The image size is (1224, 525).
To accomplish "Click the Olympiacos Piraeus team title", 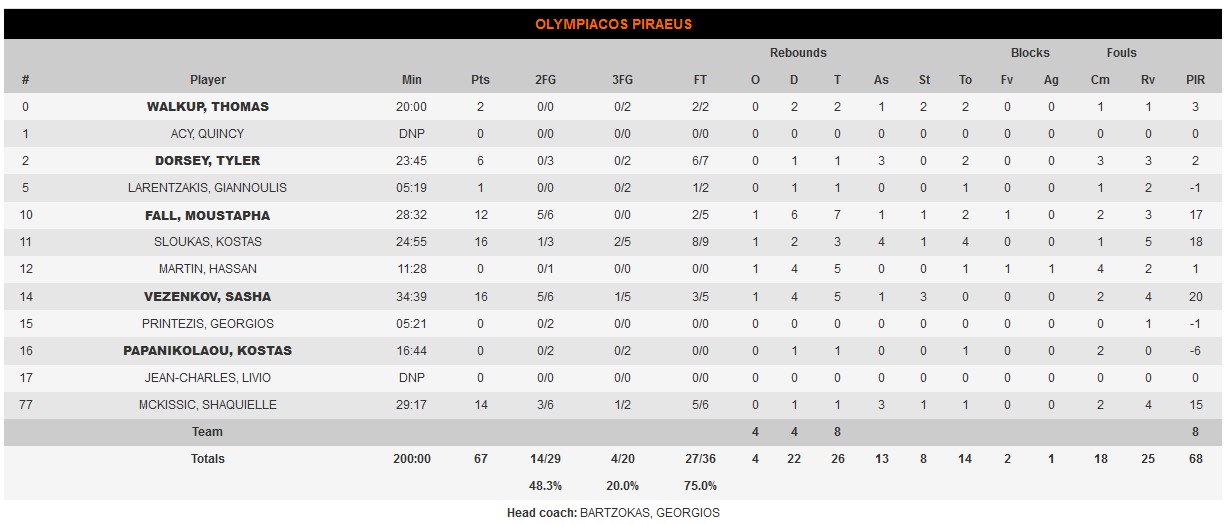I will 613,24.
